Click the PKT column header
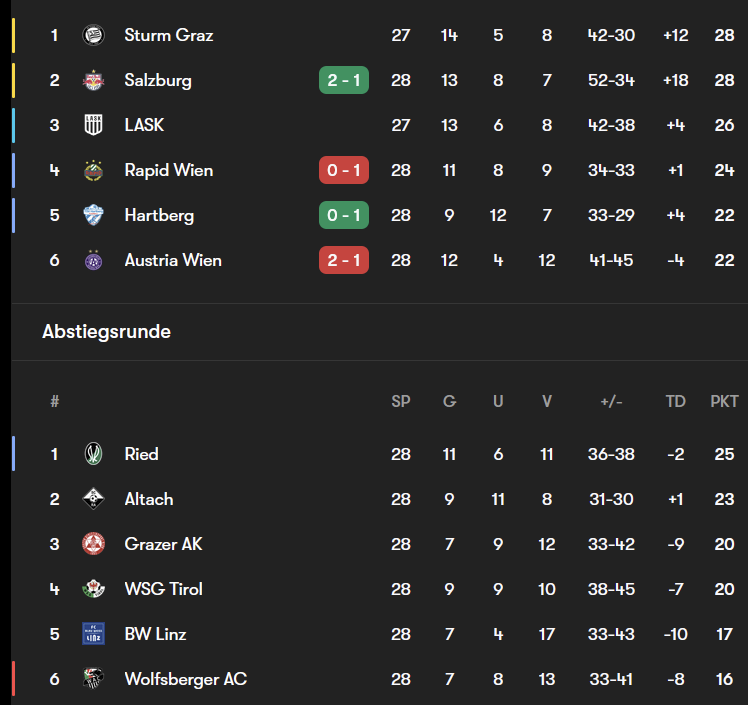The image size is (748, 705). tap(724, 401)
